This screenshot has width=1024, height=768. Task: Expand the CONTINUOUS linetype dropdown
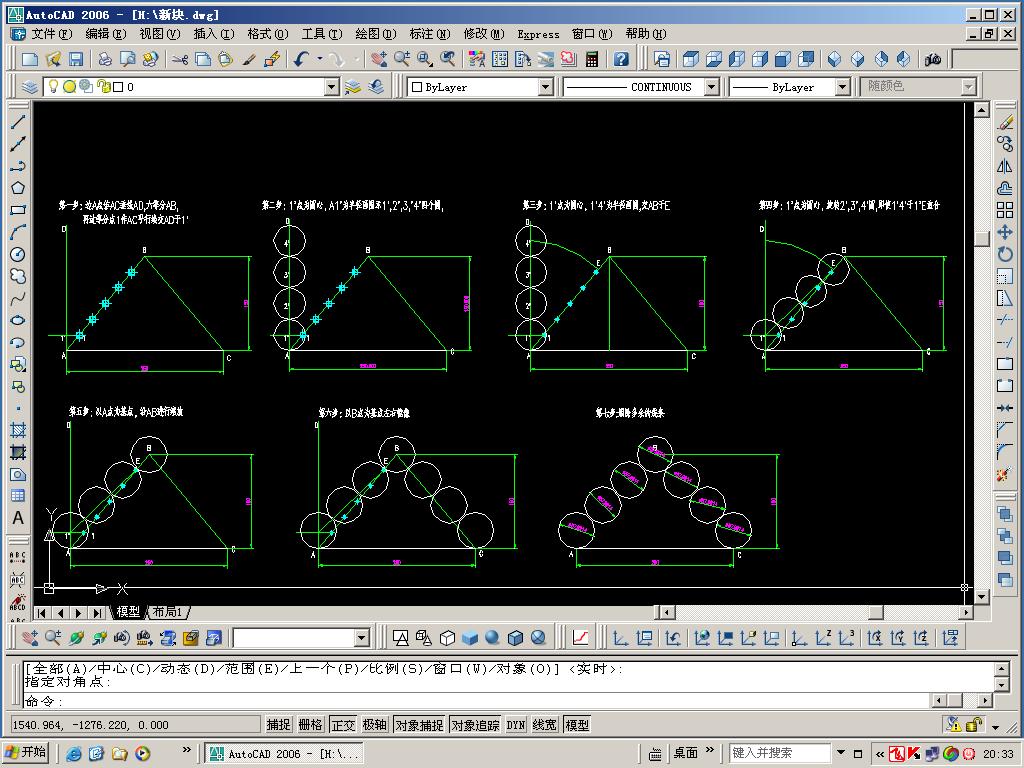click(x=712, y=87)
